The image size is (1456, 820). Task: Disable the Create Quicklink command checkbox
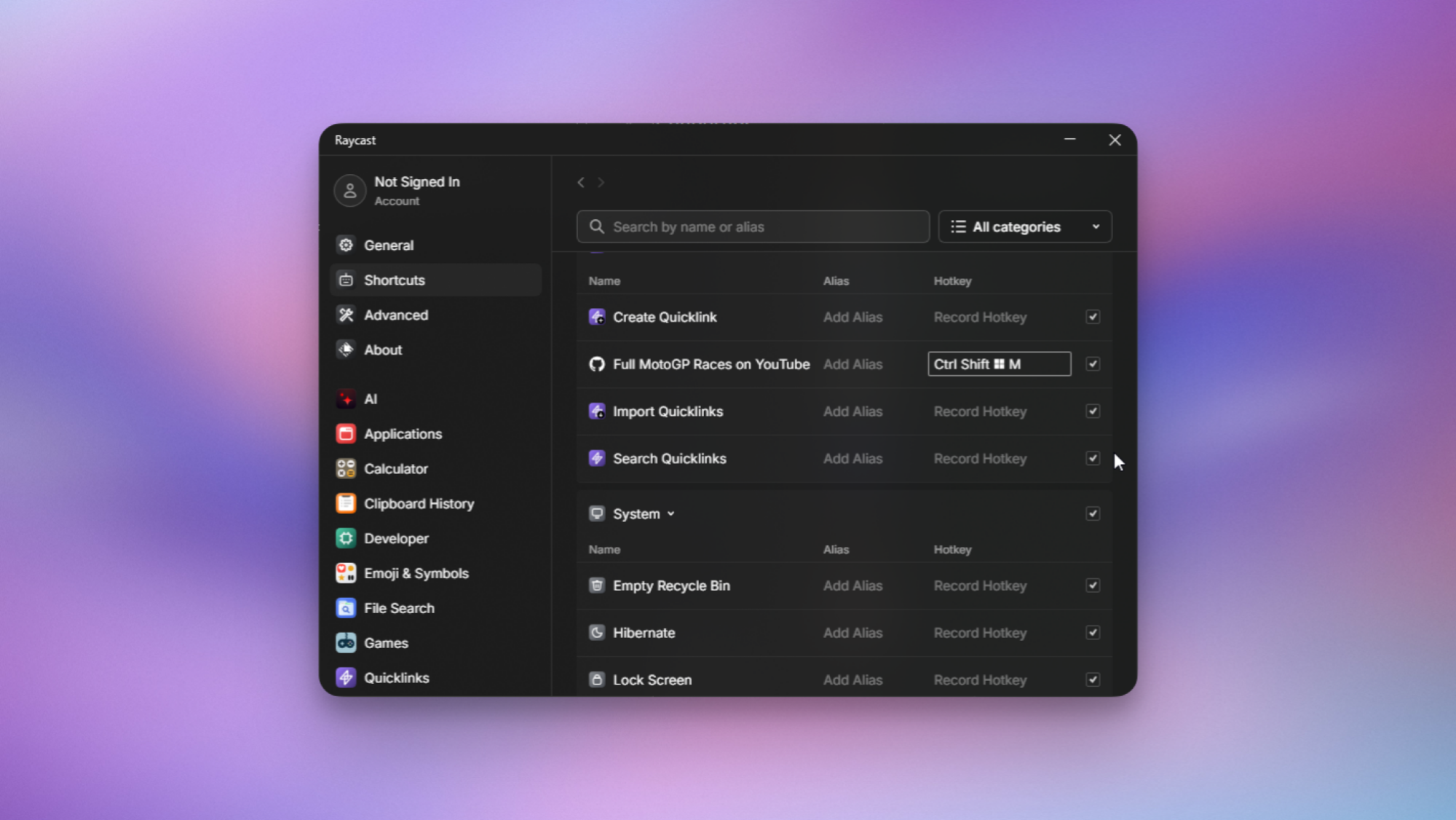tap(1093, 317)
